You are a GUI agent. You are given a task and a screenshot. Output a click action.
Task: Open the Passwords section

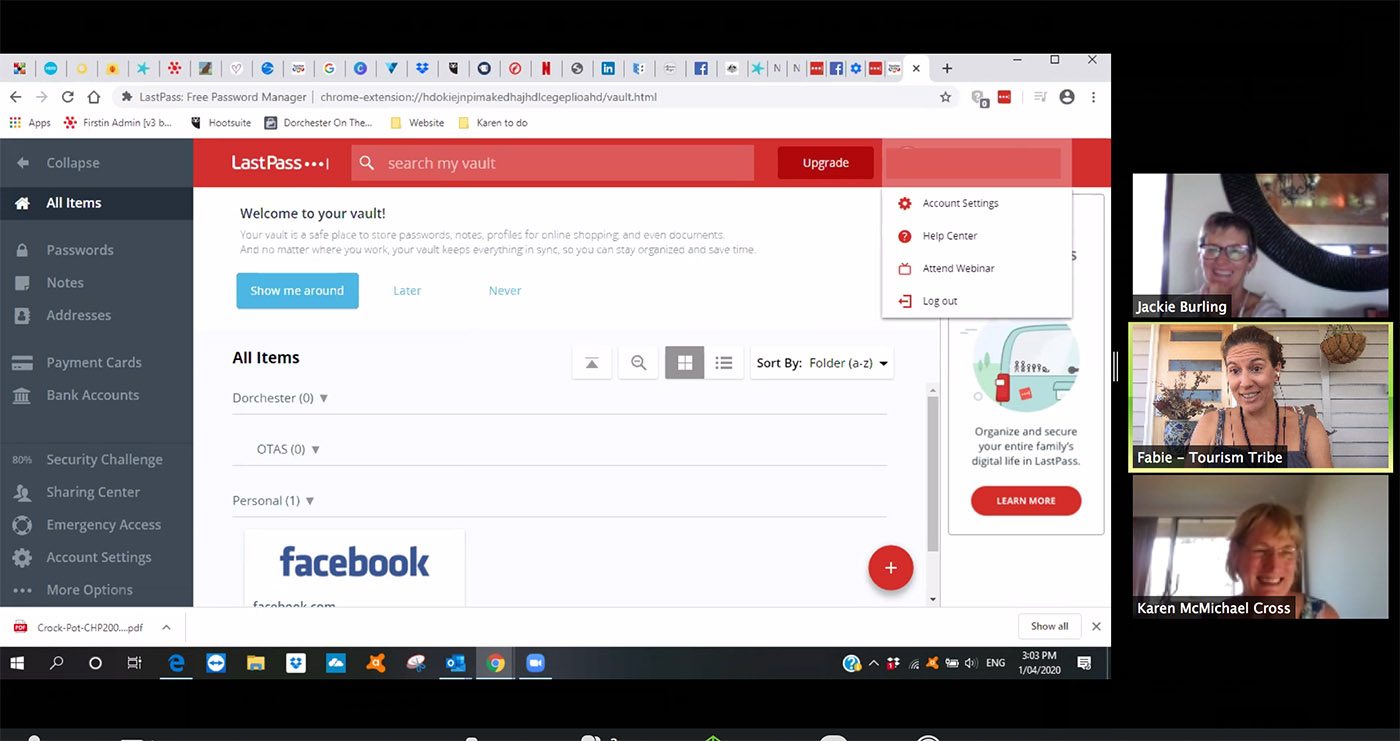tap(64, 250)
